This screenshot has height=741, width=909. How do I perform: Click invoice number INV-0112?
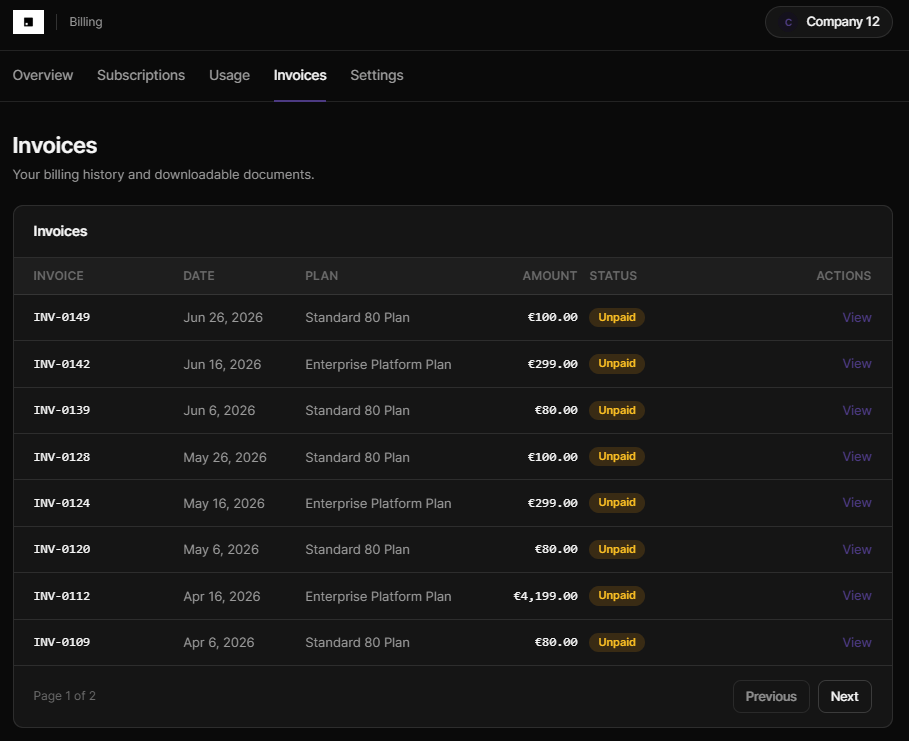coord(62,596)
